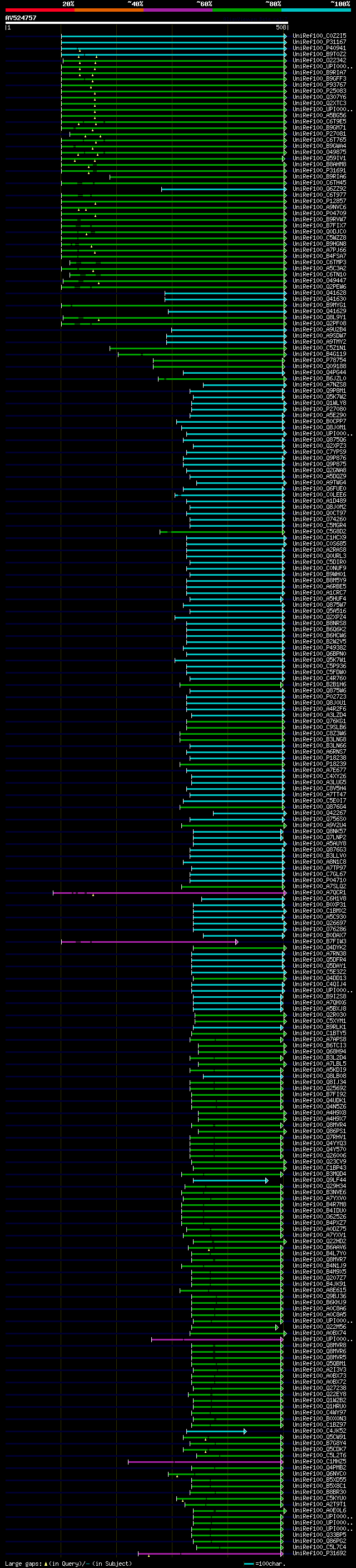Select the UniRef100_C6T9E5 label

click(x=319, y=121)
